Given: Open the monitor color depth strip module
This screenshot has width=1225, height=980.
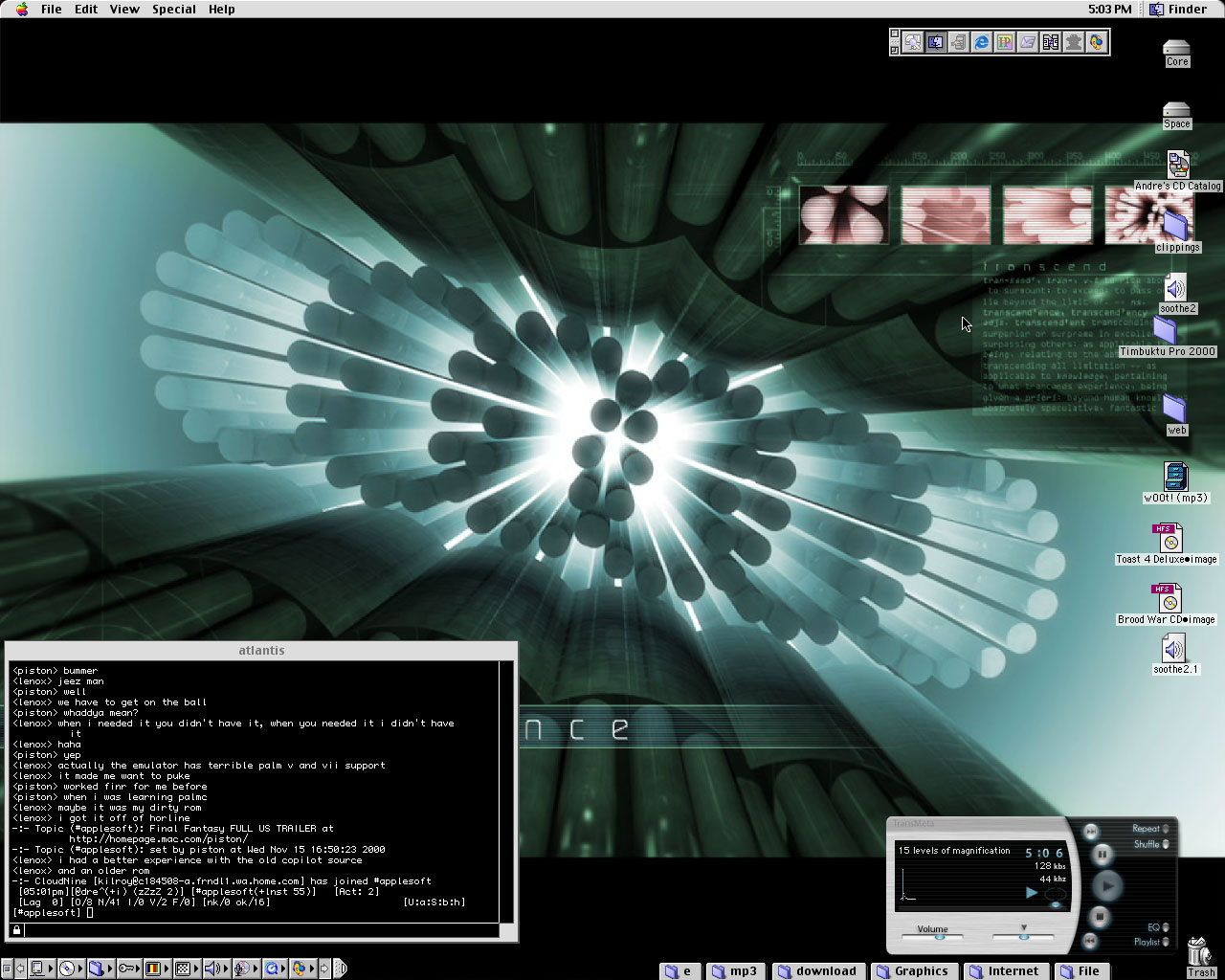Looking at the screenshot, I should pyautogui.click(x=152, y=969).
